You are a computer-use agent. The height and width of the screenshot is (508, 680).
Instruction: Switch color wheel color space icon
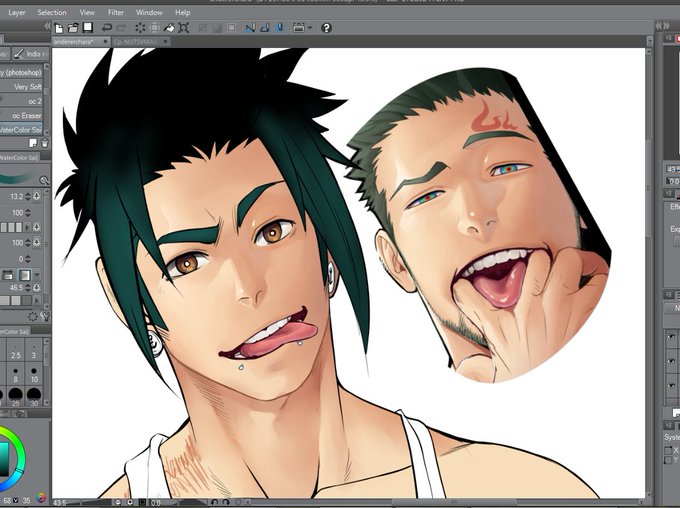point(42,498)
